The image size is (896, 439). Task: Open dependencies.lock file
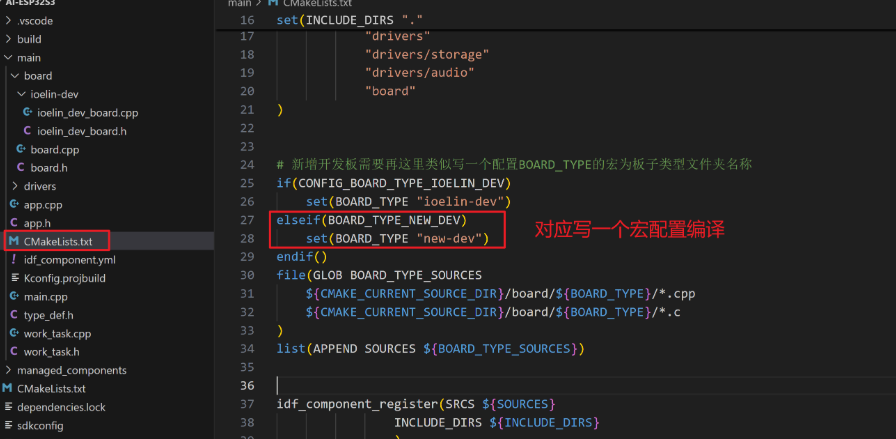pos(61,407)
